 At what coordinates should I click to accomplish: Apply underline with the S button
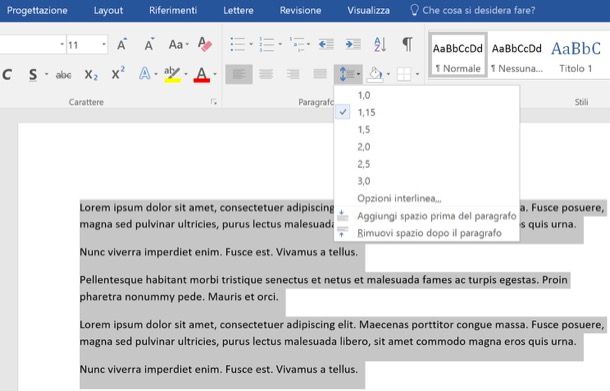33,74
